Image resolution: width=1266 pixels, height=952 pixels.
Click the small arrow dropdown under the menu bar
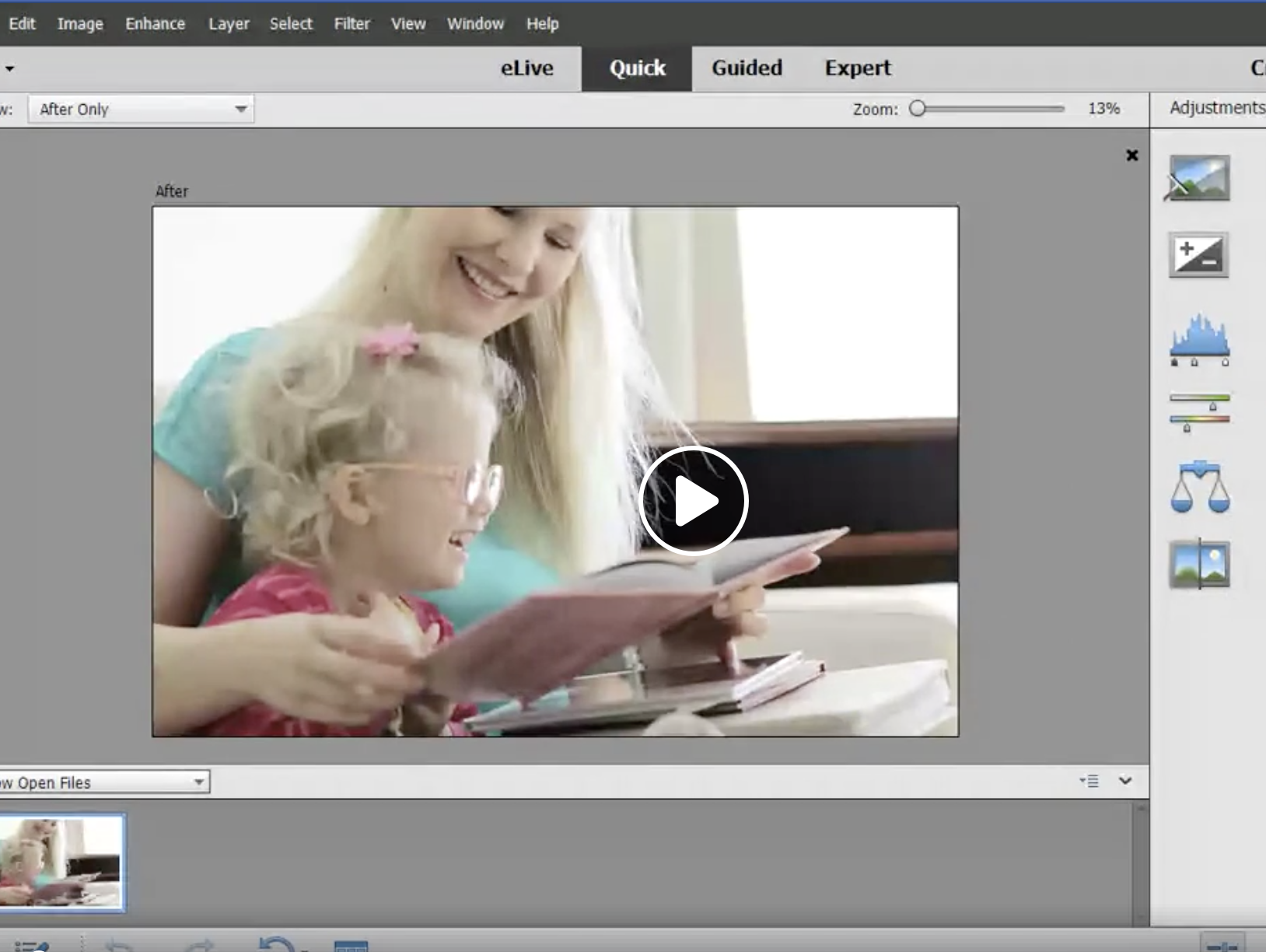[9, 68]
